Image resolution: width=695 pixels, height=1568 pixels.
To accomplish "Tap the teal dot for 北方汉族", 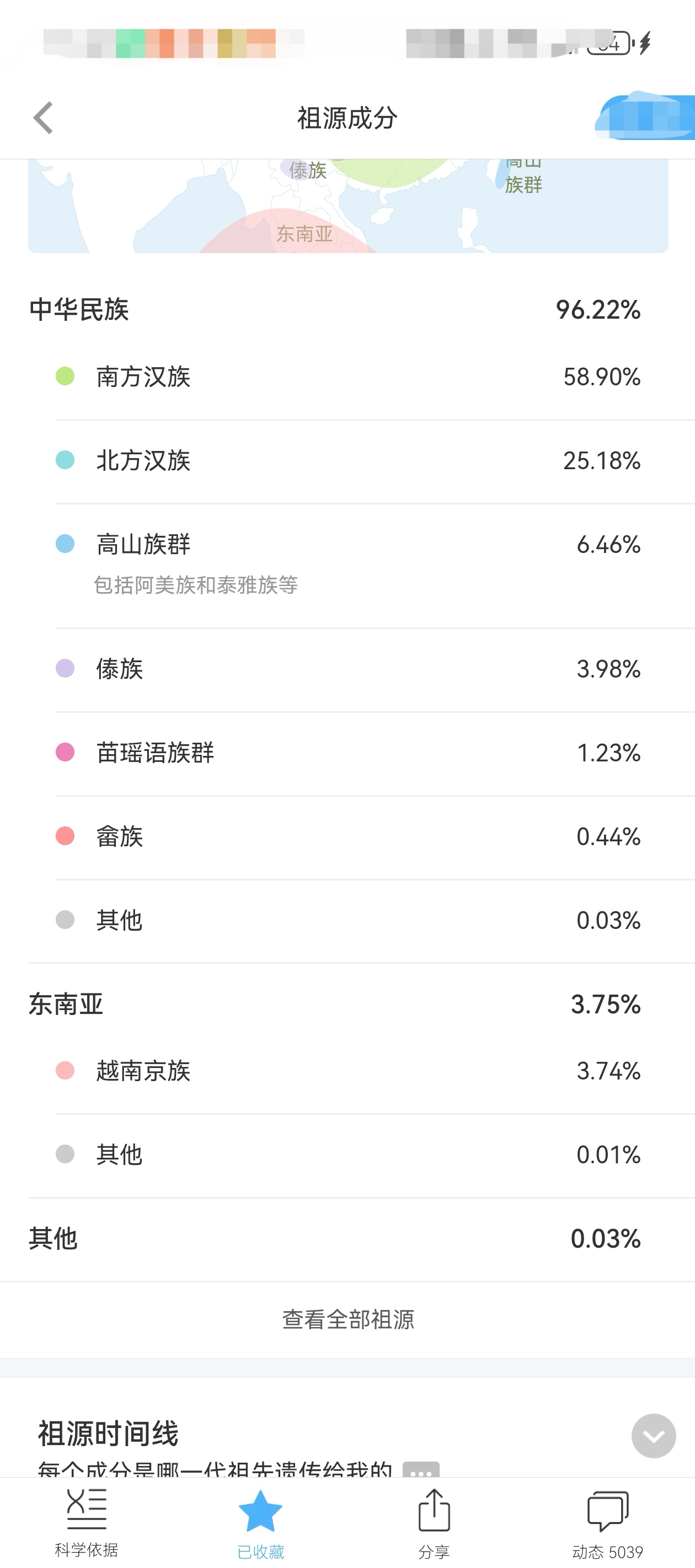I will (x=65, y=460).
